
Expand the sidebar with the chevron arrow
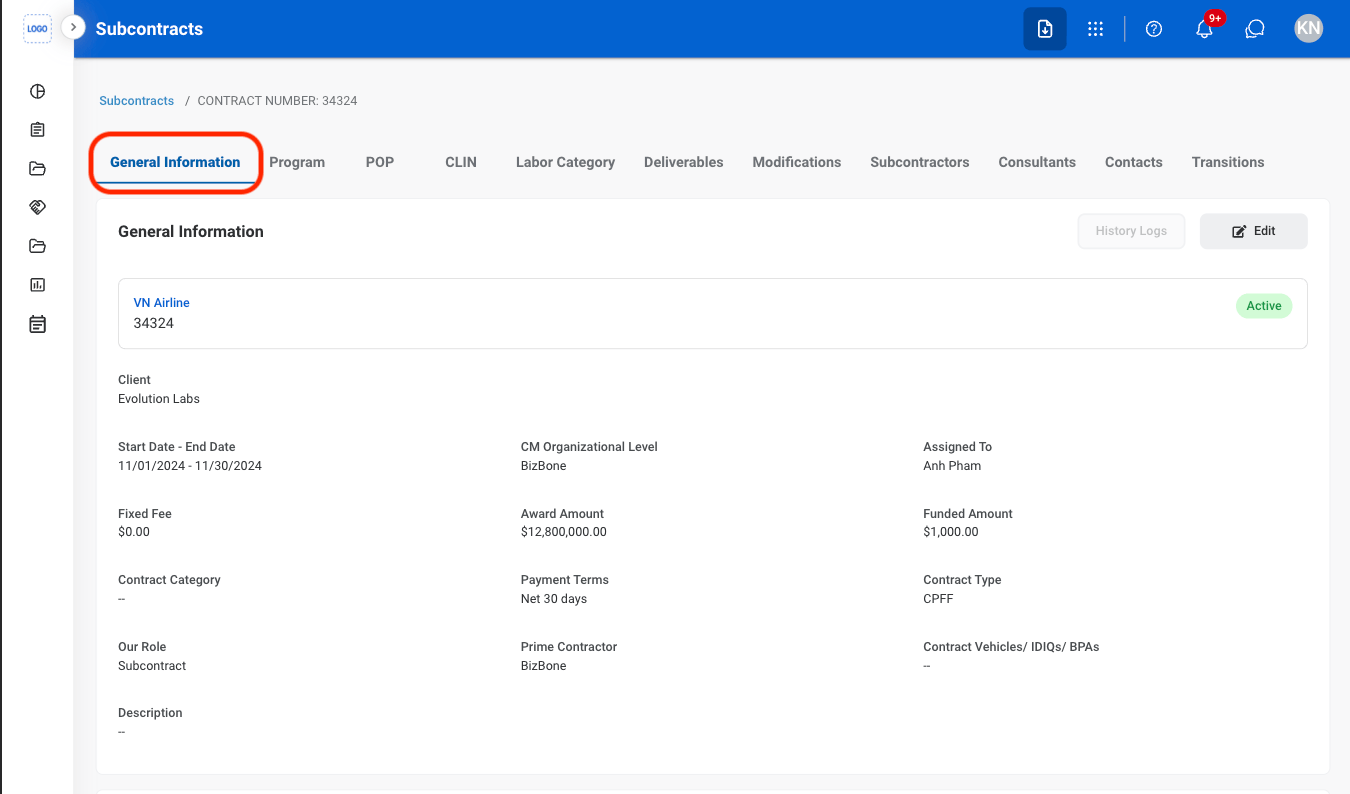coord(73,27)
